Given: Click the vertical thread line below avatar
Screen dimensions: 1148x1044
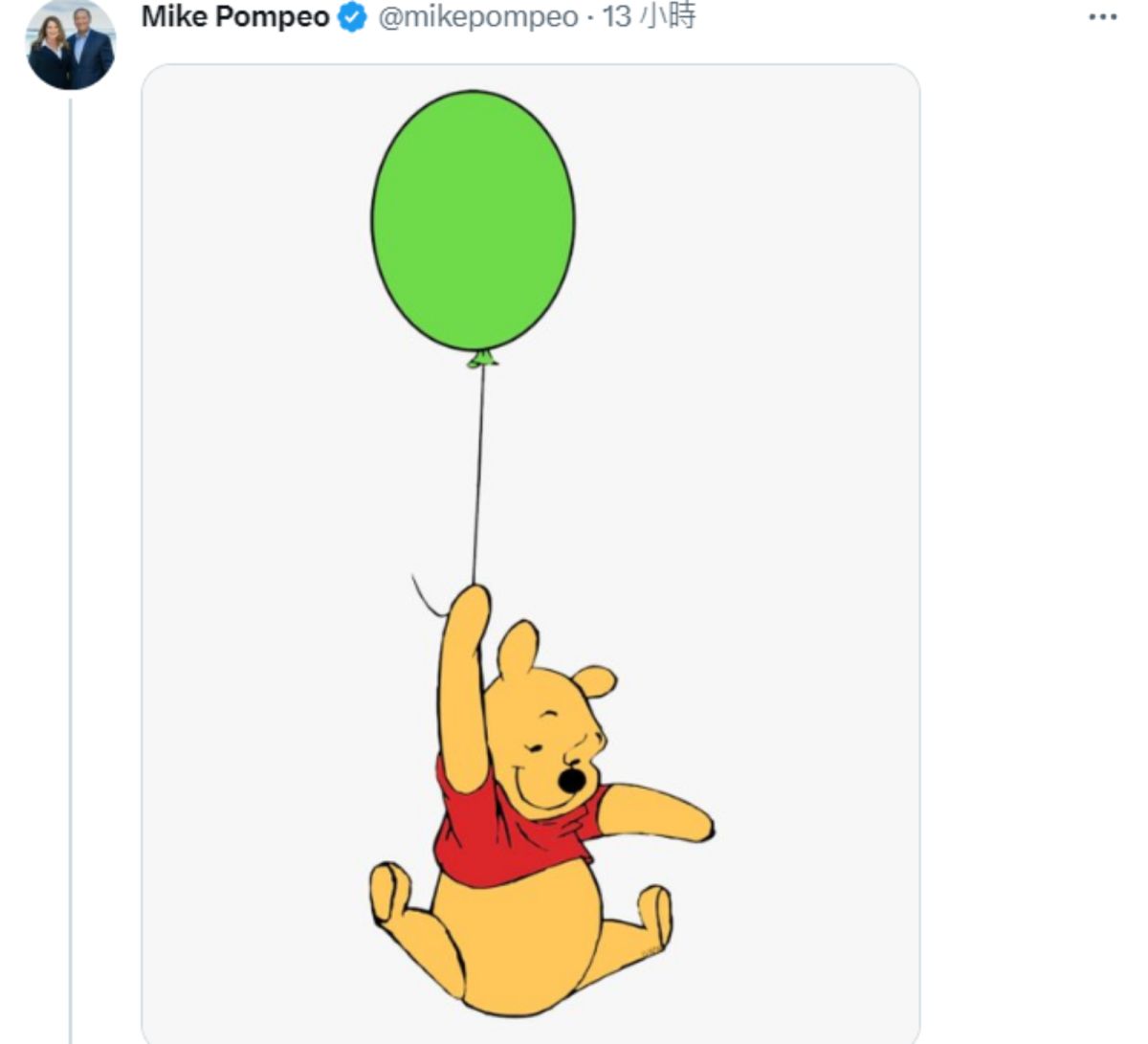Looking at the screenshot, I should coord(71,574).
